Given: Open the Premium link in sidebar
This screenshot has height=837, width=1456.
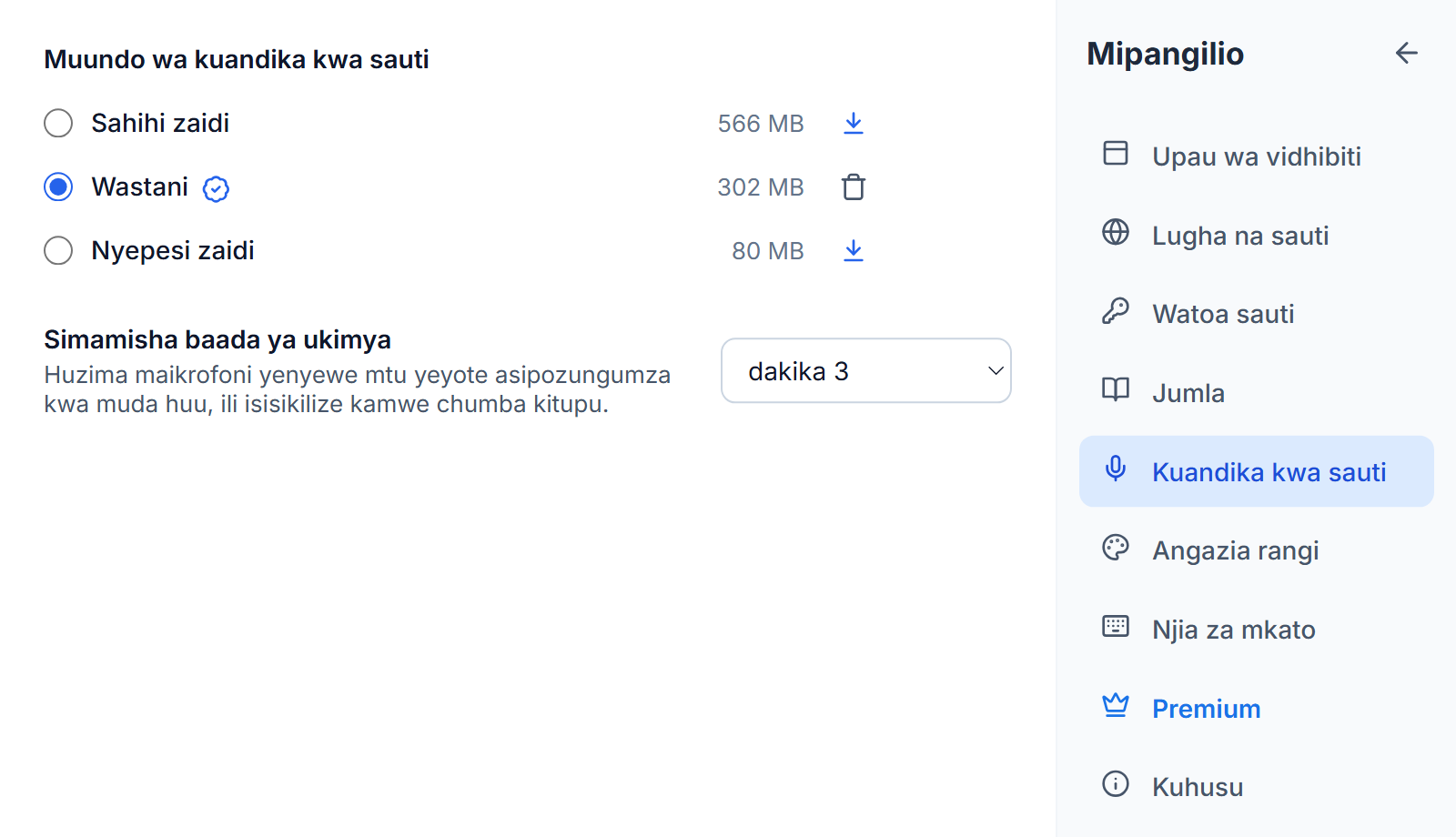Looking at the screenshot, I should coord(1256,708).
